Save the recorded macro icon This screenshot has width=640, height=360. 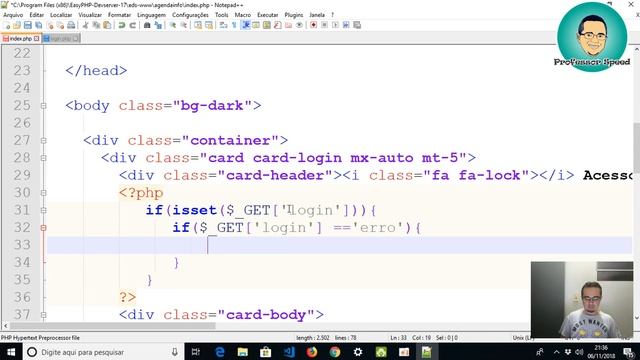[x=357, y=25]
